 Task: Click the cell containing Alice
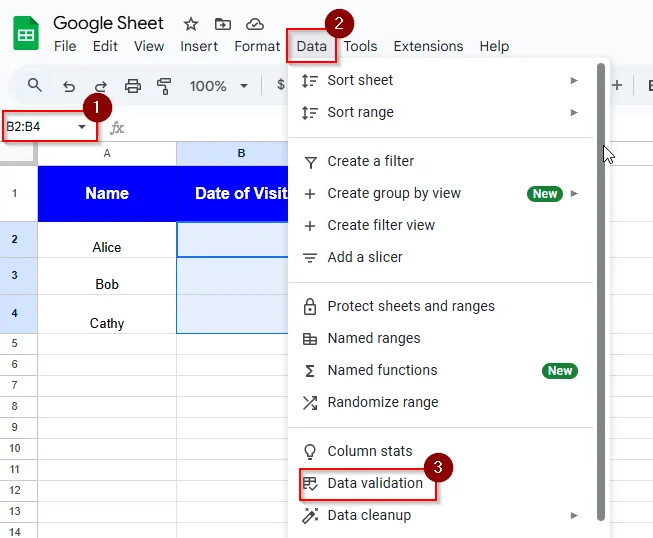[107, 240]
